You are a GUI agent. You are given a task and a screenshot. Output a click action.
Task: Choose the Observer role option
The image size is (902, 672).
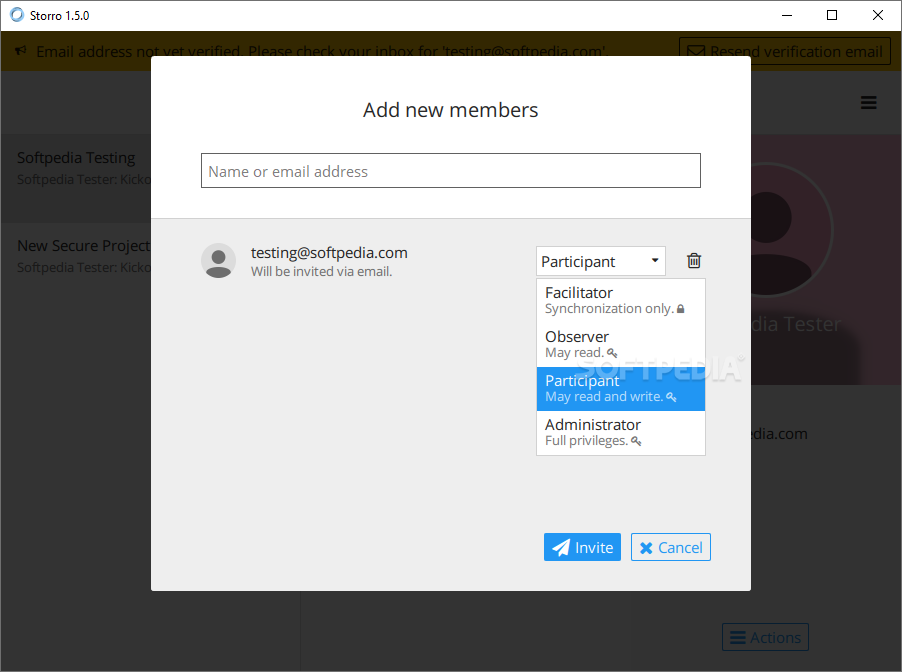point(621,345)
